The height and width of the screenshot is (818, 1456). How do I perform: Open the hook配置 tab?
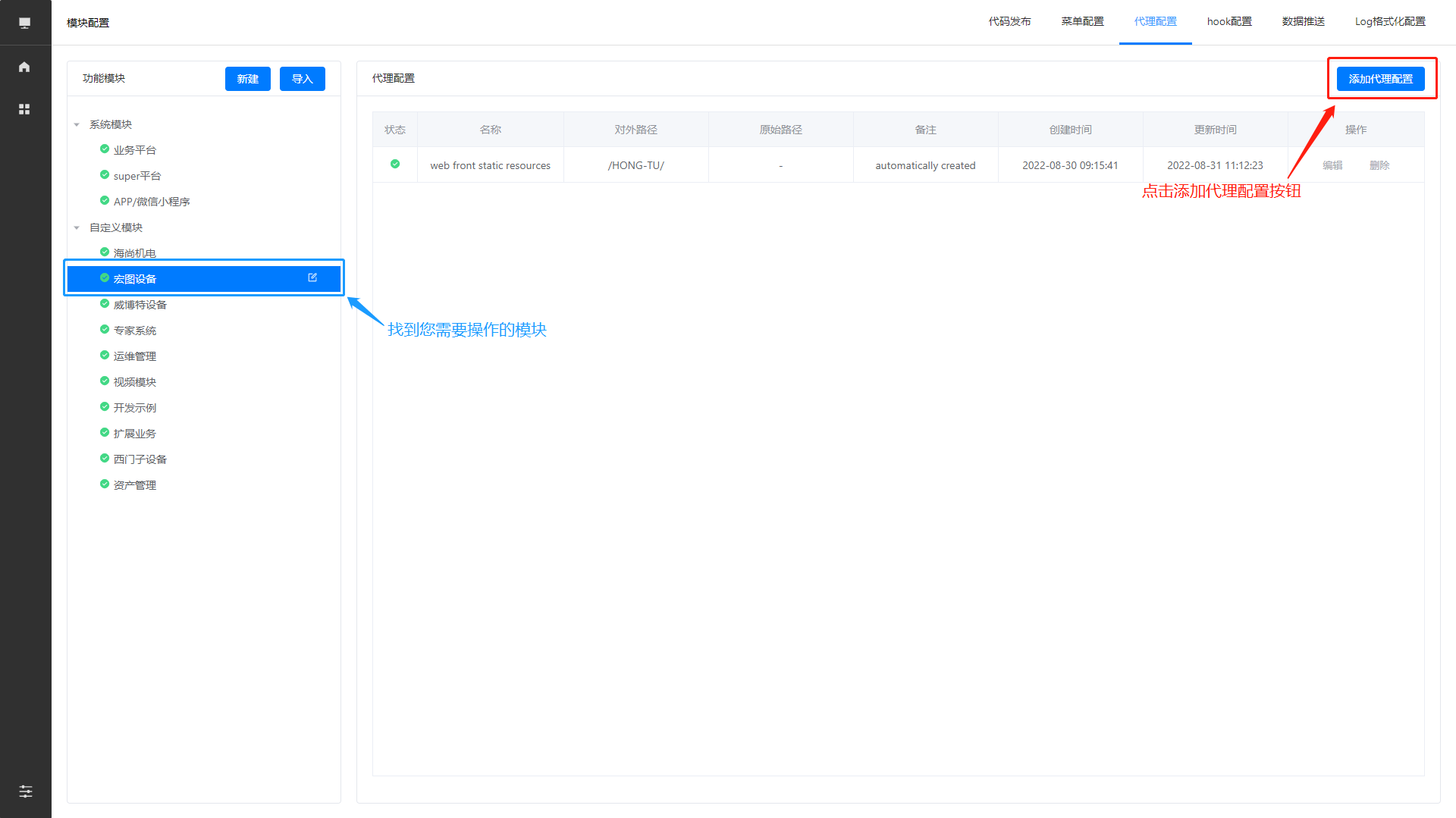coord(1229,21)
